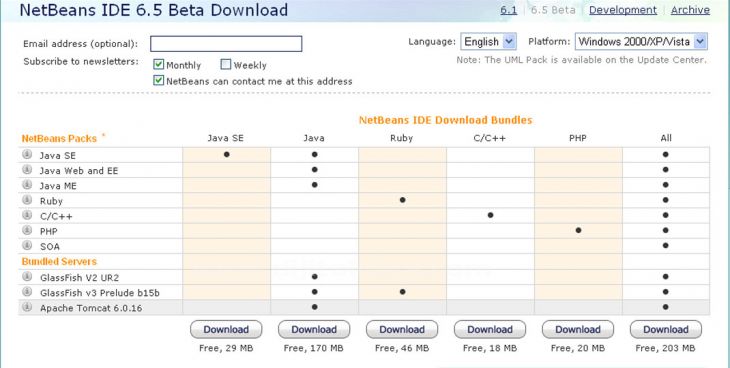Toggle the Monthly newsletter checkbox
Viewport: 730px width, 368px height.
click(159, 64)
